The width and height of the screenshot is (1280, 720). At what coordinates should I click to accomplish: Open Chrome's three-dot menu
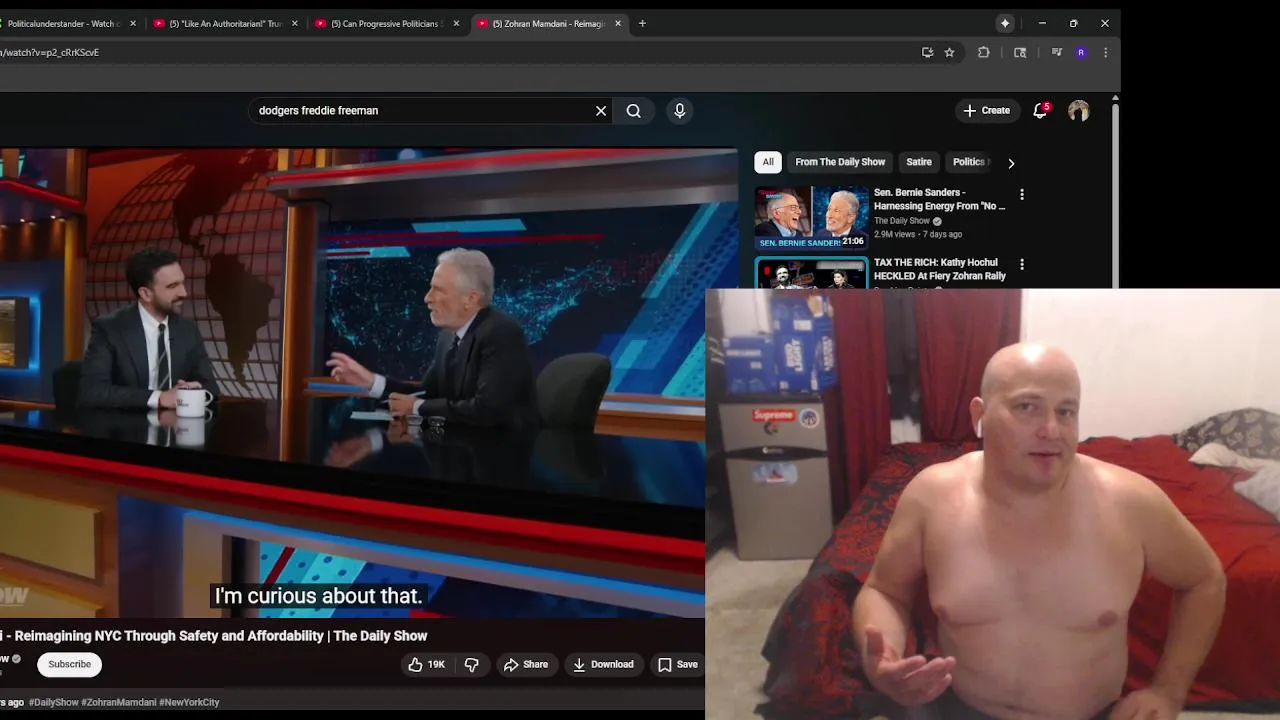click(1105, 52)
